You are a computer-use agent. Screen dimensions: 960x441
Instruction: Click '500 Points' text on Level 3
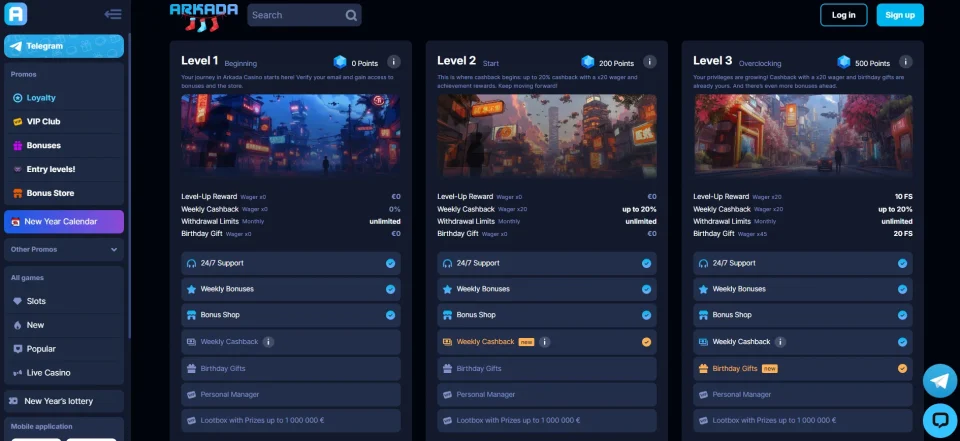[872, 63]
